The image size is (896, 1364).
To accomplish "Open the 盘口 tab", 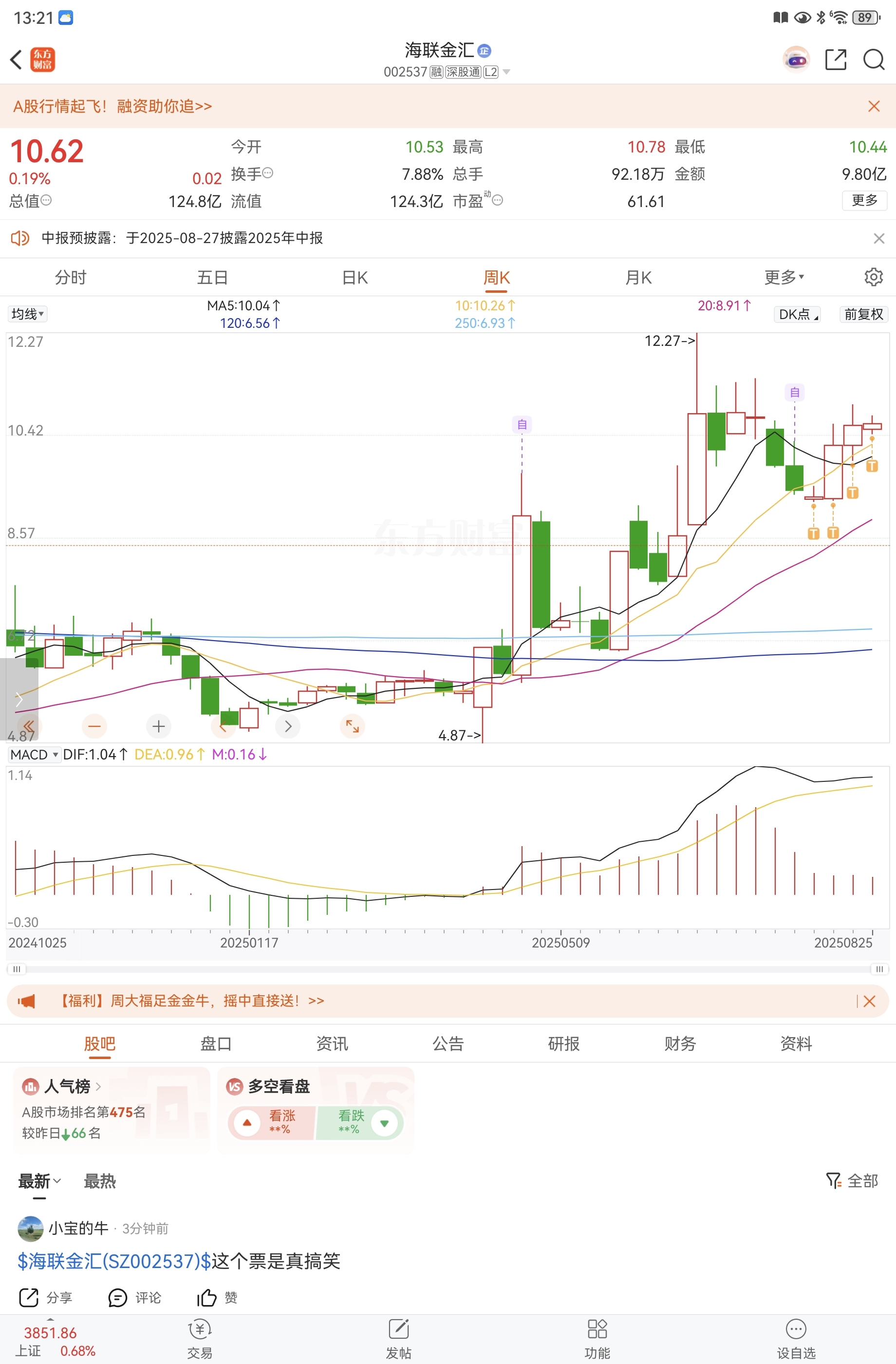I will tap(215, 1043).
